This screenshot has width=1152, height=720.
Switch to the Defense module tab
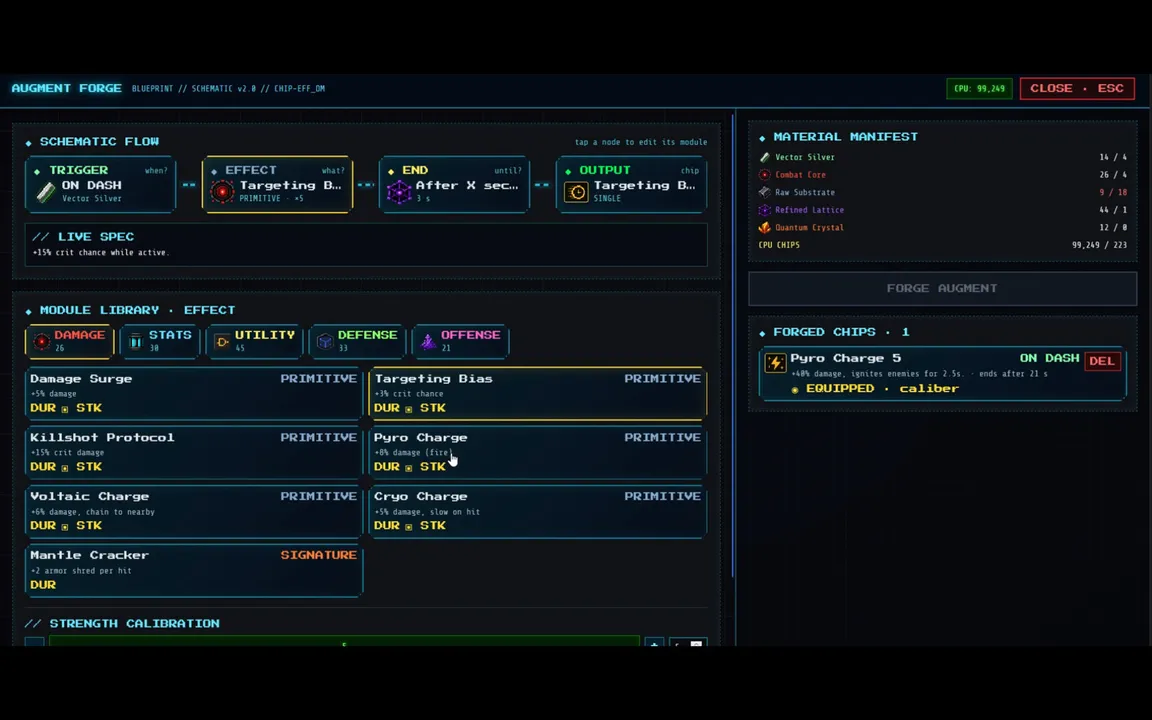coord(357,341)
